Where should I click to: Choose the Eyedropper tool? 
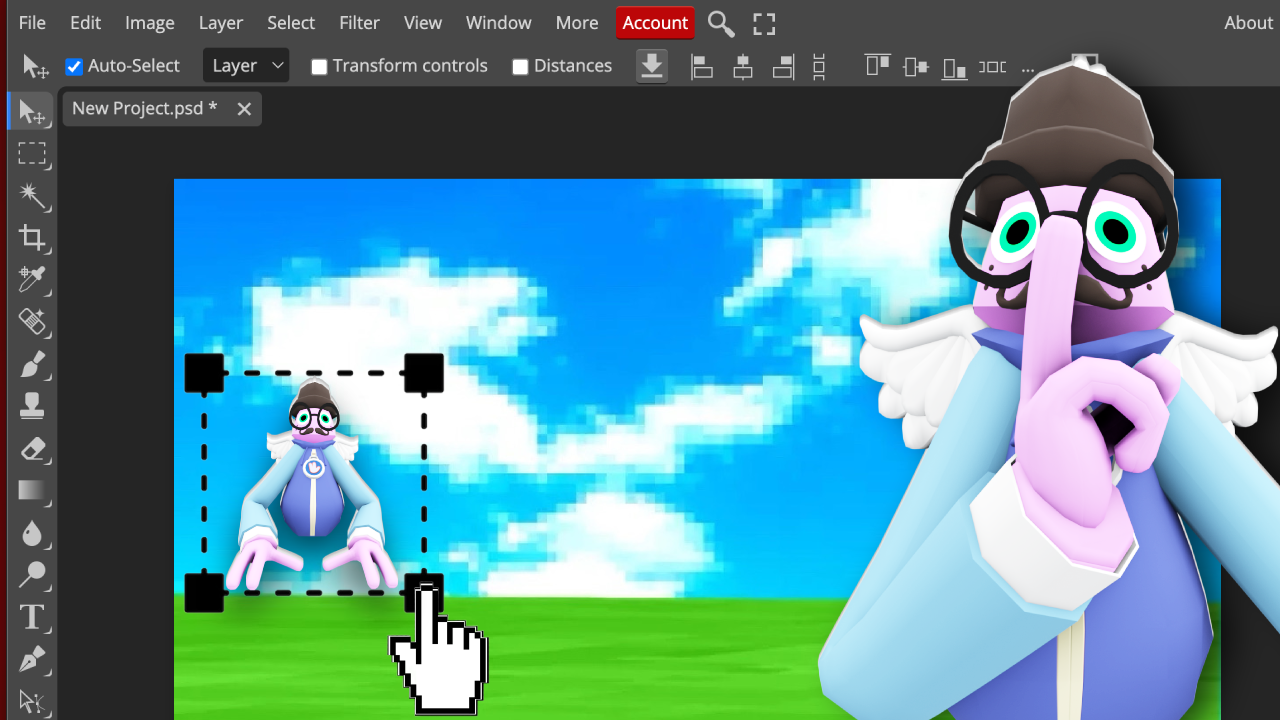[32, 279]
